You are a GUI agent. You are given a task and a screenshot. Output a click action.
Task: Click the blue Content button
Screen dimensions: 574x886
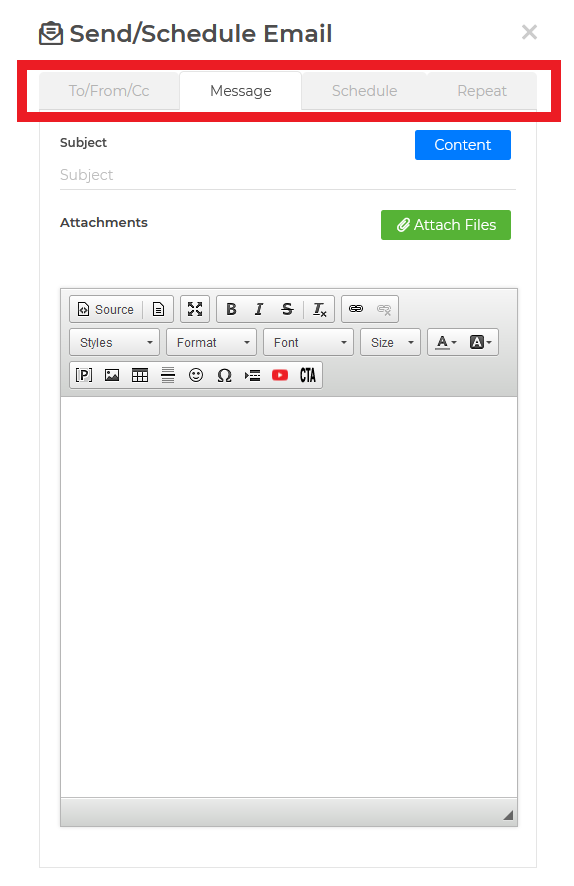point(463,145)
